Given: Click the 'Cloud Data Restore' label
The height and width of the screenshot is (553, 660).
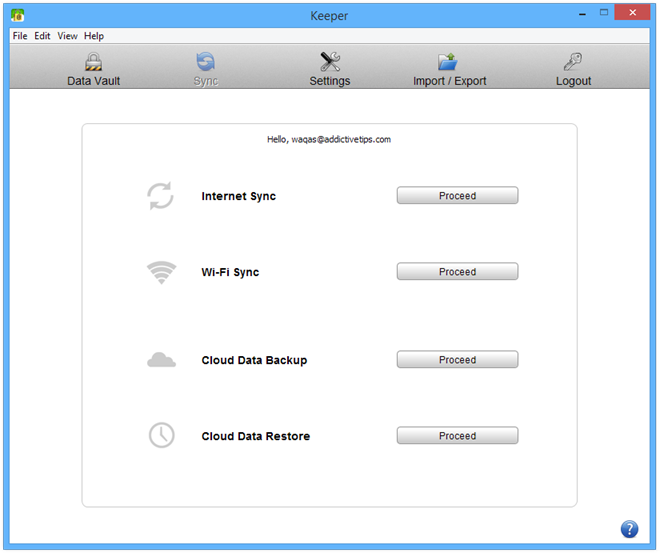Looking at the screenshot, I should click(255, 436).
